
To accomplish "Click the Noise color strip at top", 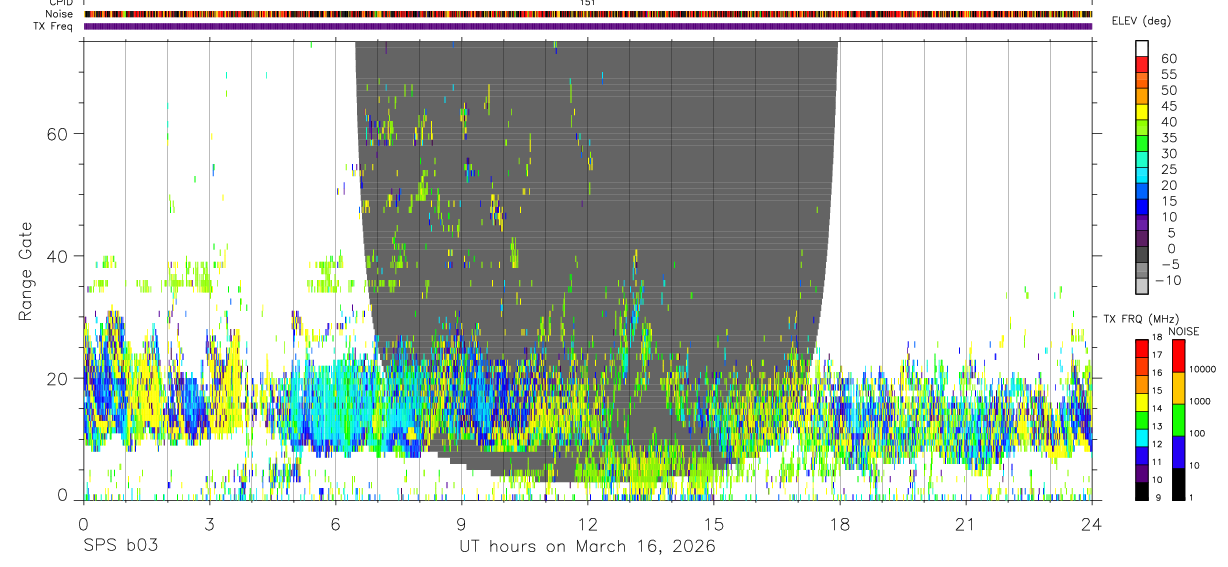I will (x=588, y=14).
